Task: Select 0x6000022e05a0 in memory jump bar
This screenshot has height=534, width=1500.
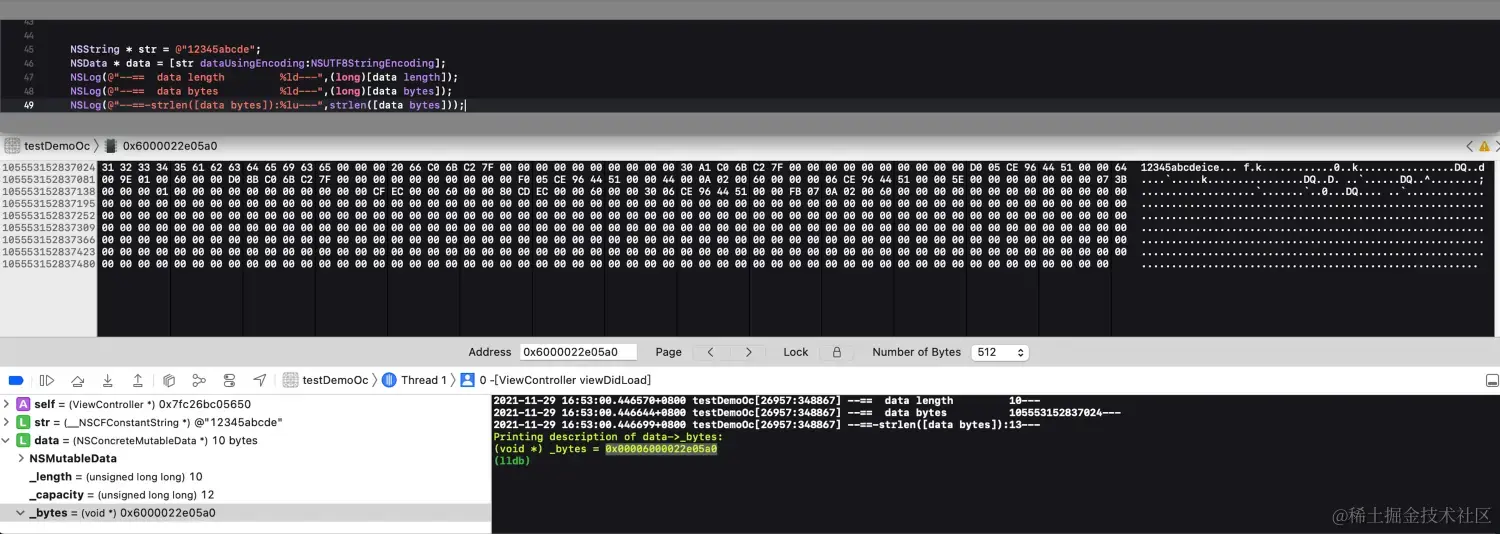Action: coord(170,146)
